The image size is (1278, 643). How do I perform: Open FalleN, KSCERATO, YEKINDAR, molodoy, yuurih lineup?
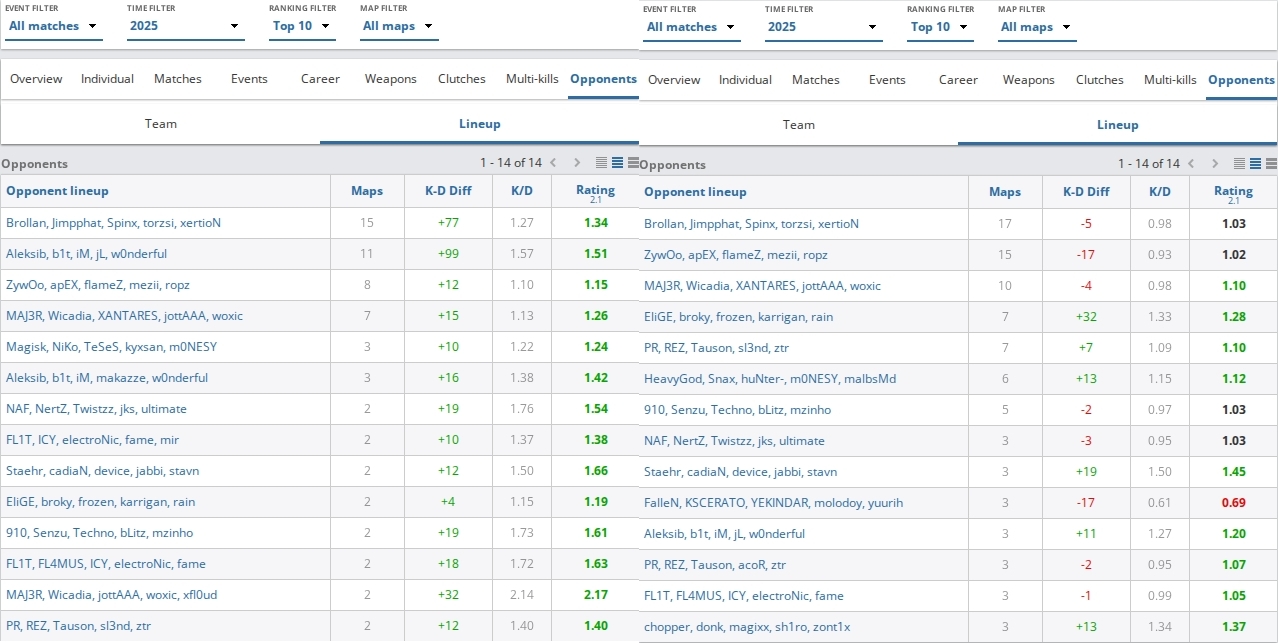773,503
